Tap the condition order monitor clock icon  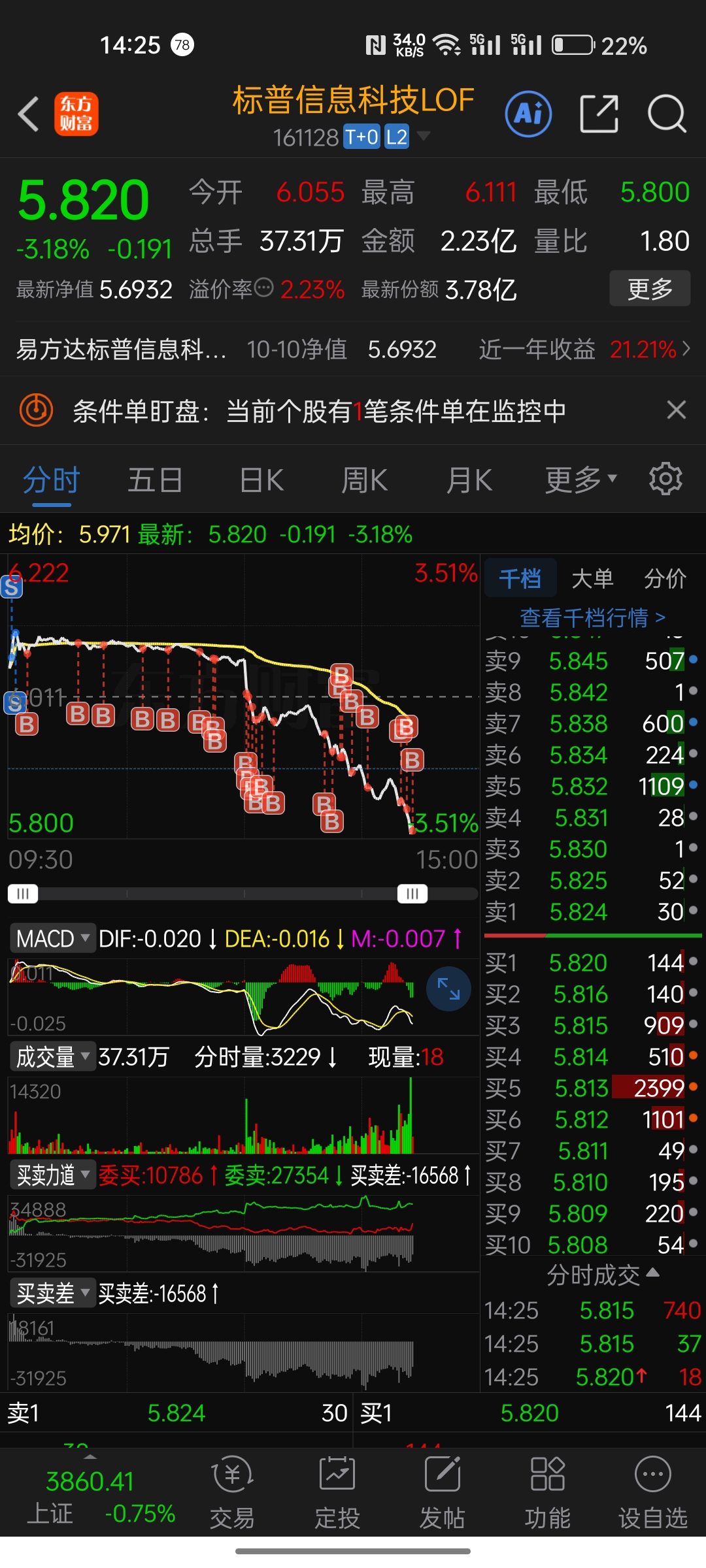36,410
